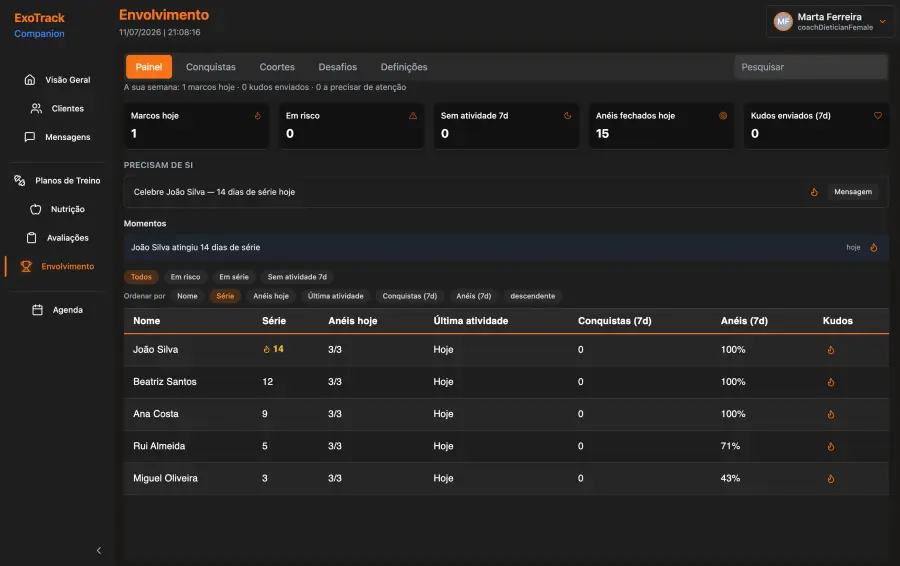Image resolution: width=900 pixels, height=566 pixels.
Task: Collapse the sidebar with left chevron
Action: click(99, 551)
